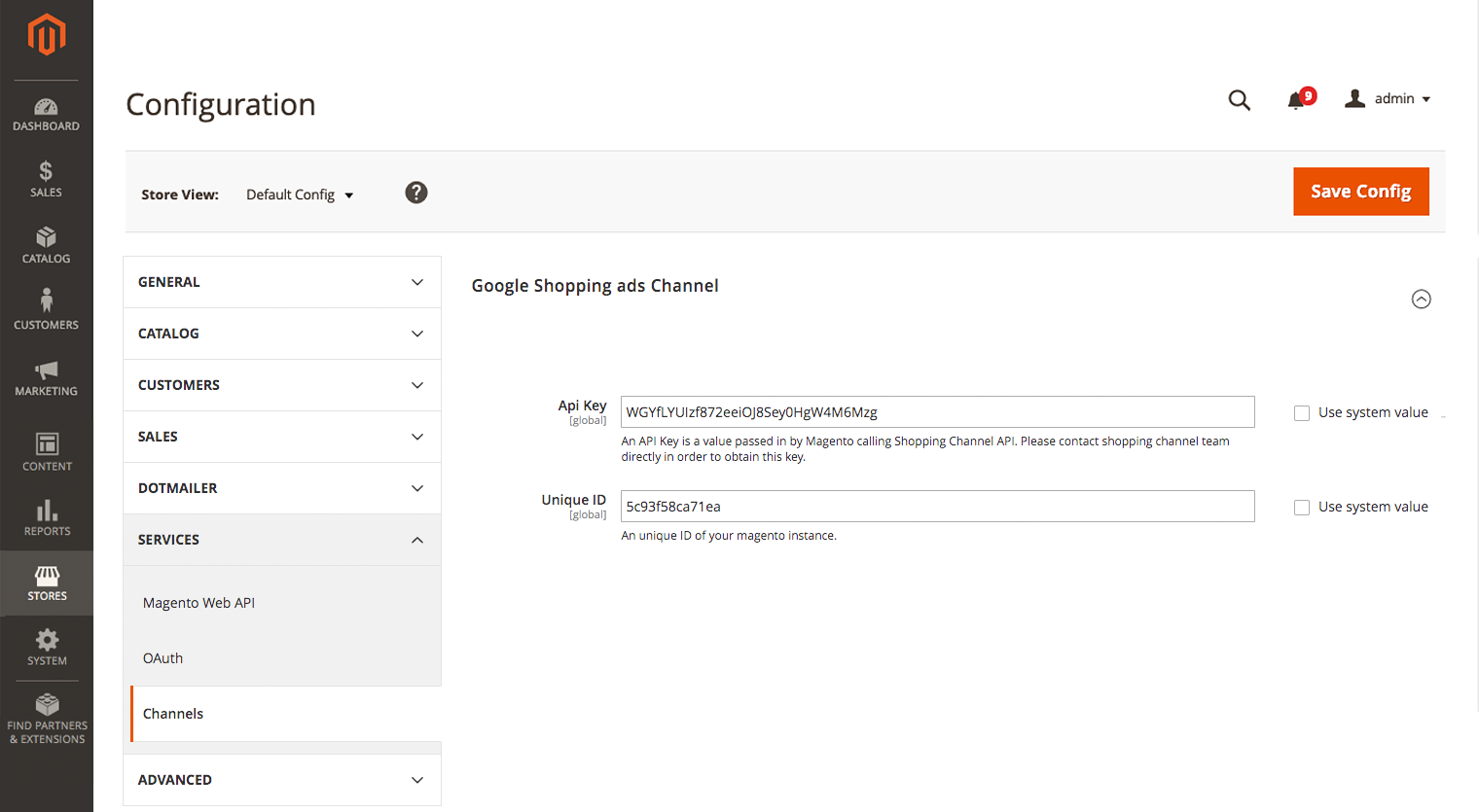This screenshot has width=1479, height=812.
Task: Click the Magento logo icon
Action: pos(47,35)
